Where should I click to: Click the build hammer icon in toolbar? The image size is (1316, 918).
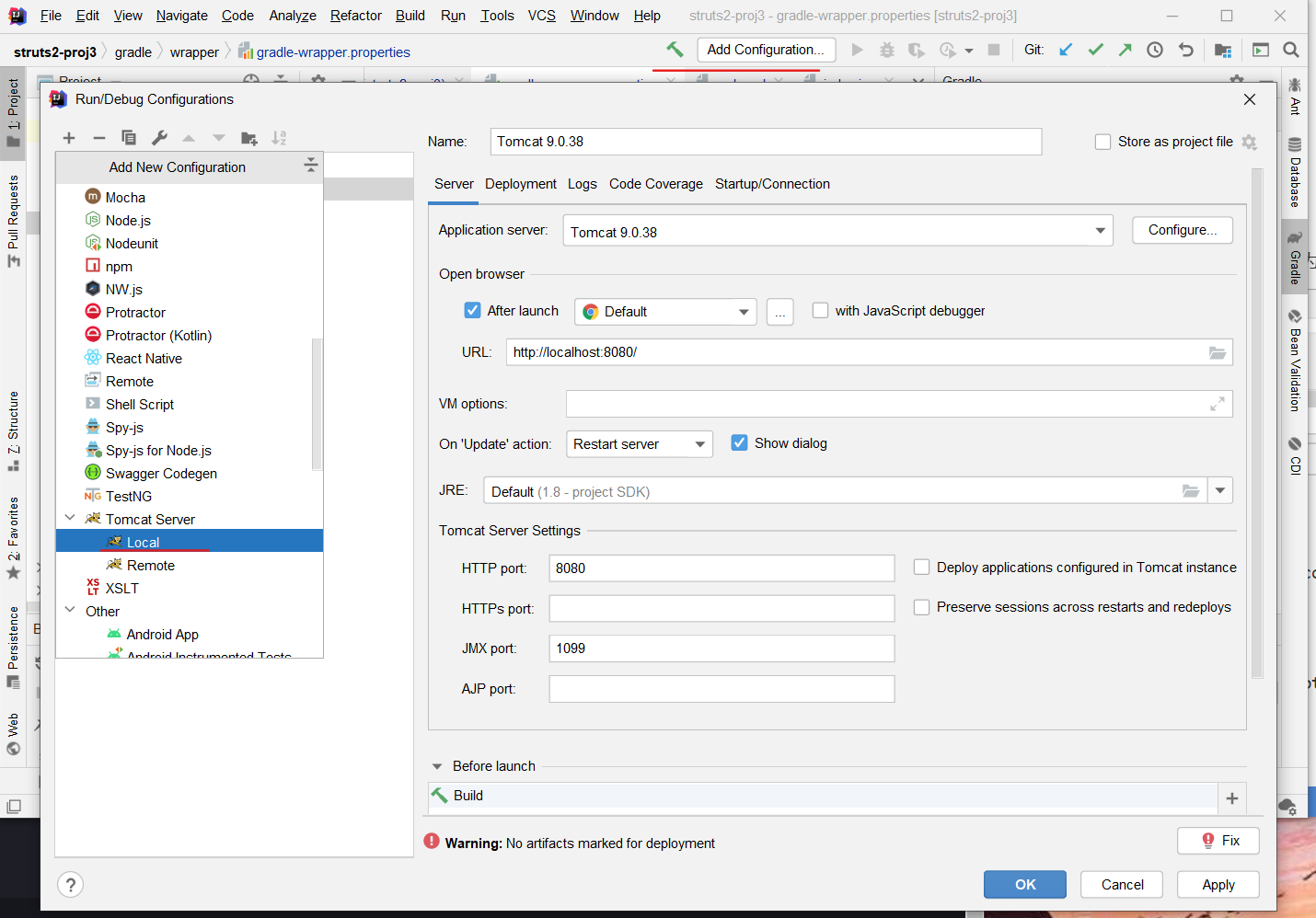[675, 50]
